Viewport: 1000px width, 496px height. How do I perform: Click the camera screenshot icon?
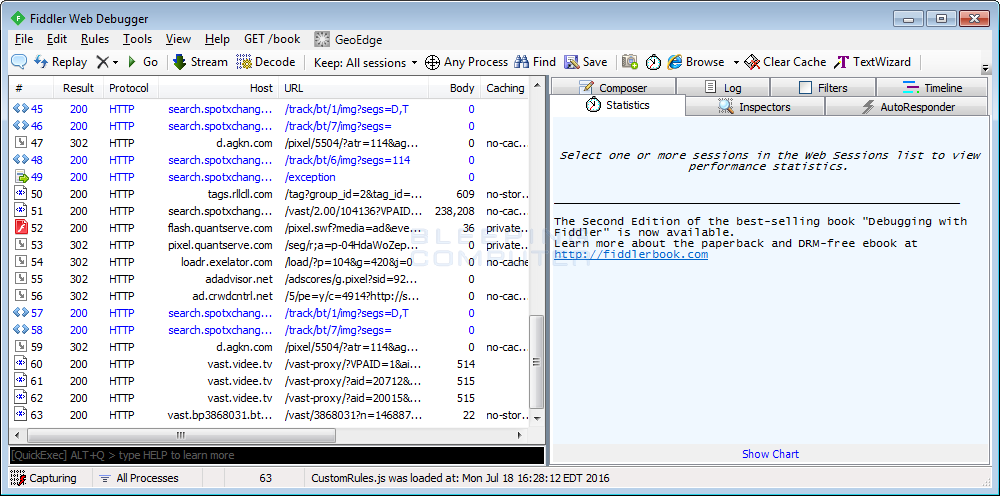630,62
